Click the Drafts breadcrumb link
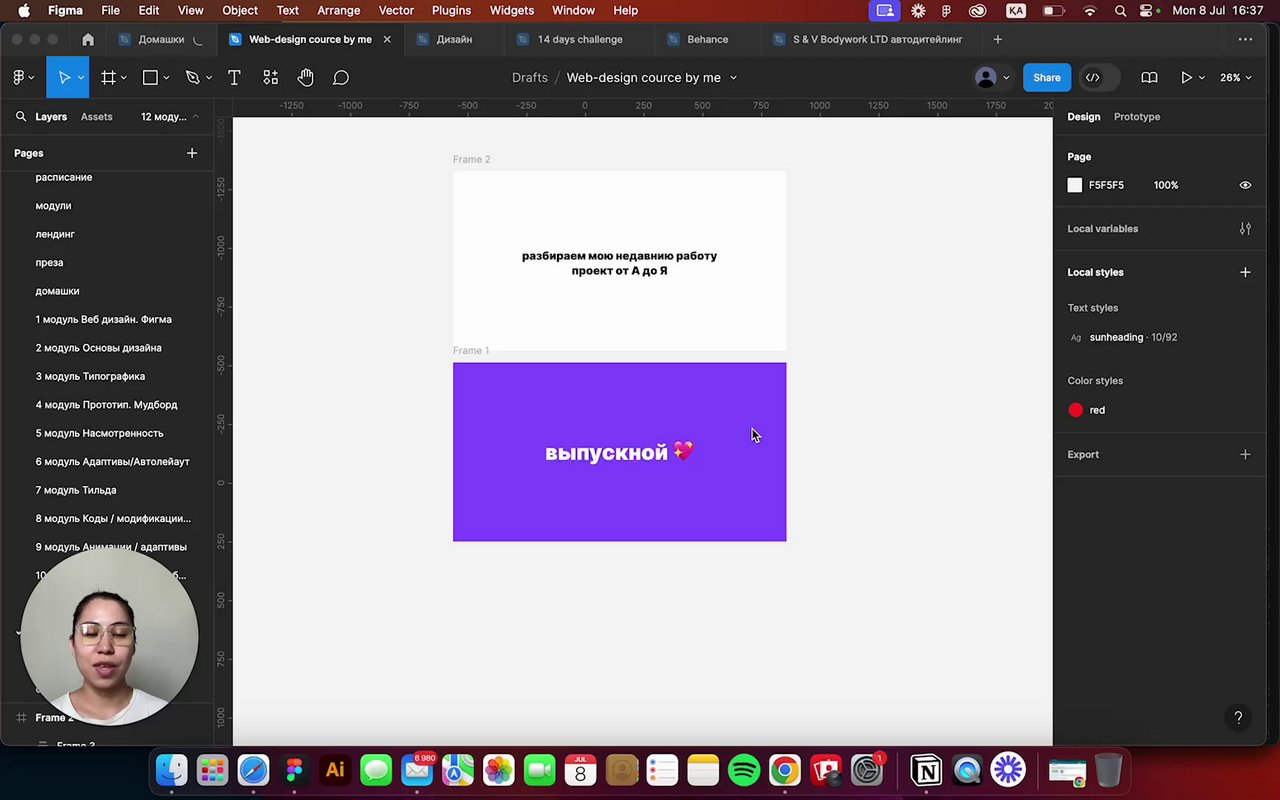This screenshot has height=800, width=1280. pyautogui.click(x=530, y=77)
